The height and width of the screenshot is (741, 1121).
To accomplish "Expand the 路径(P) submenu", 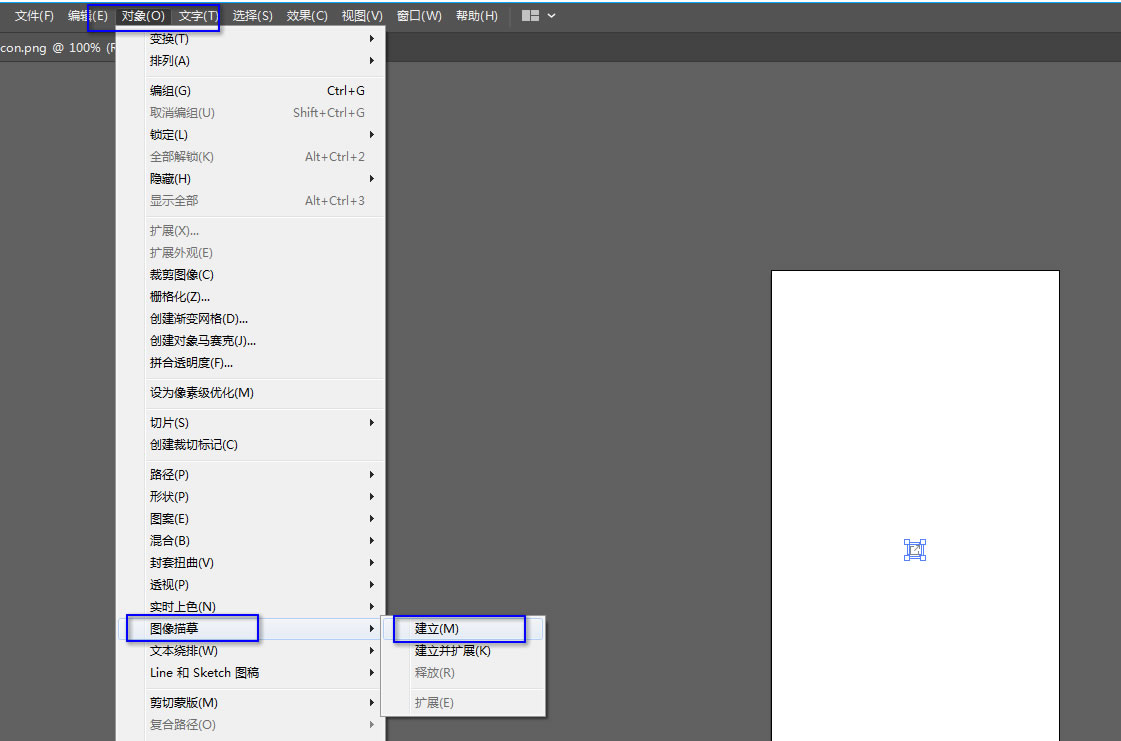I will coord(169,475).
